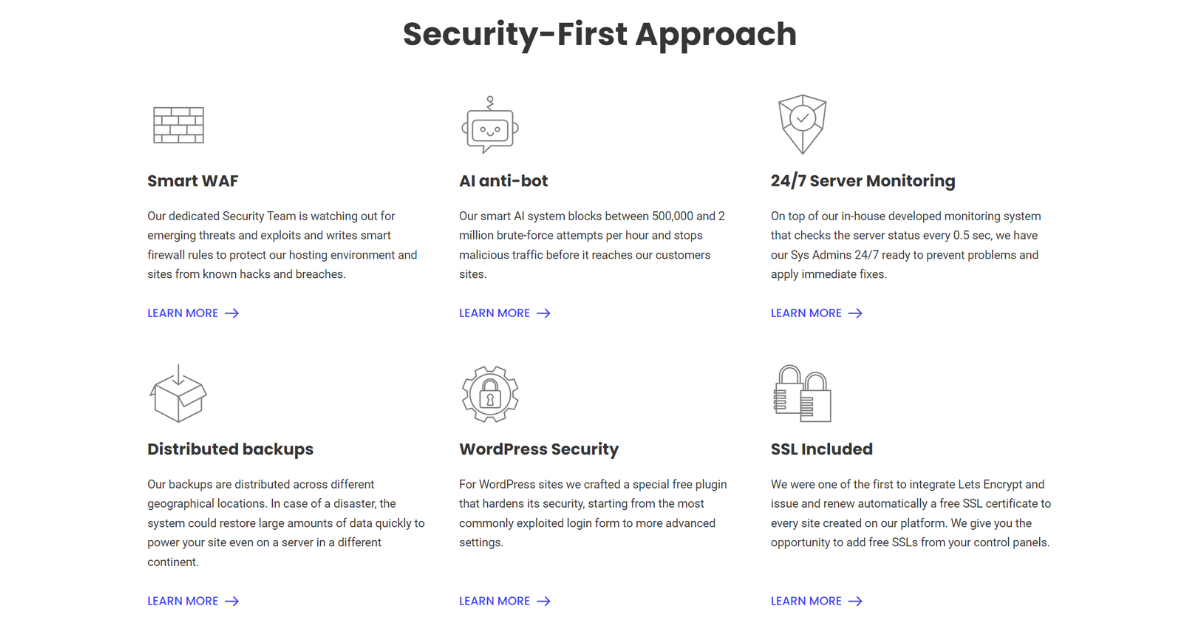
Task: Click the arrow next to Smart WAF Learn More
Action: [232, 313]
